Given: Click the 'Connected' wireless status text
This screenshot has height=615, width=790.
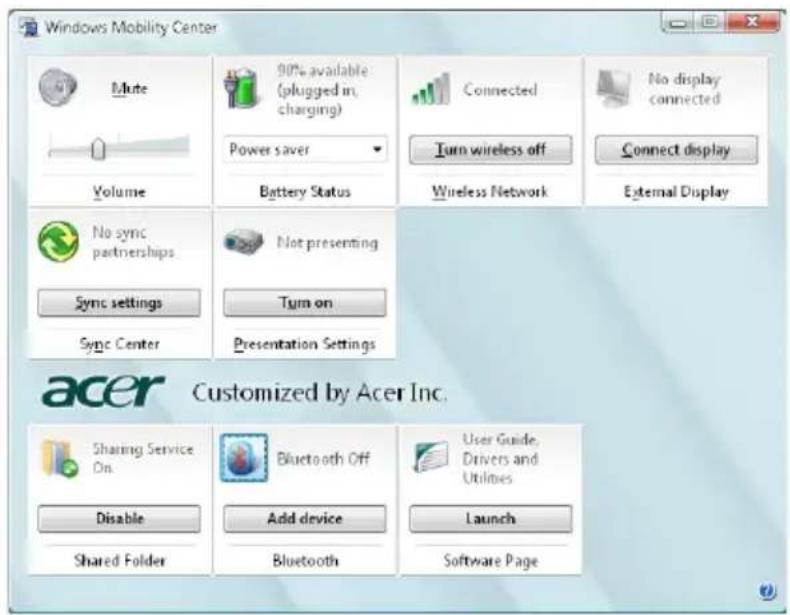Looking at the screenshot, I should point(500,90).
